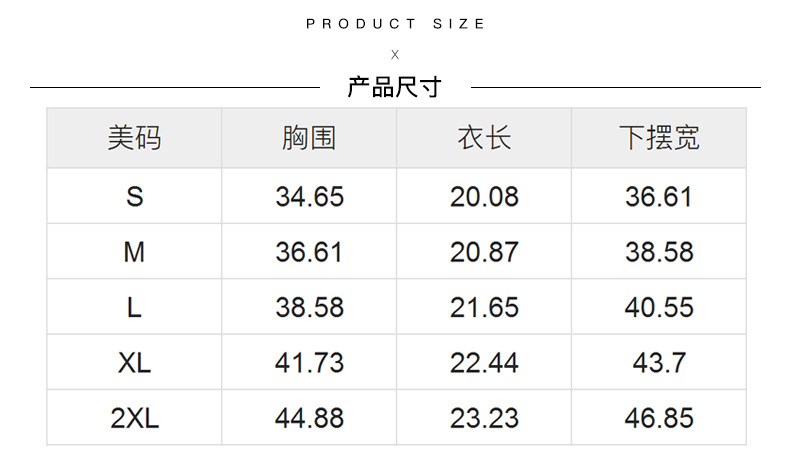
Task: Click the 衣长 column header
Action: (x=484, y=138)
